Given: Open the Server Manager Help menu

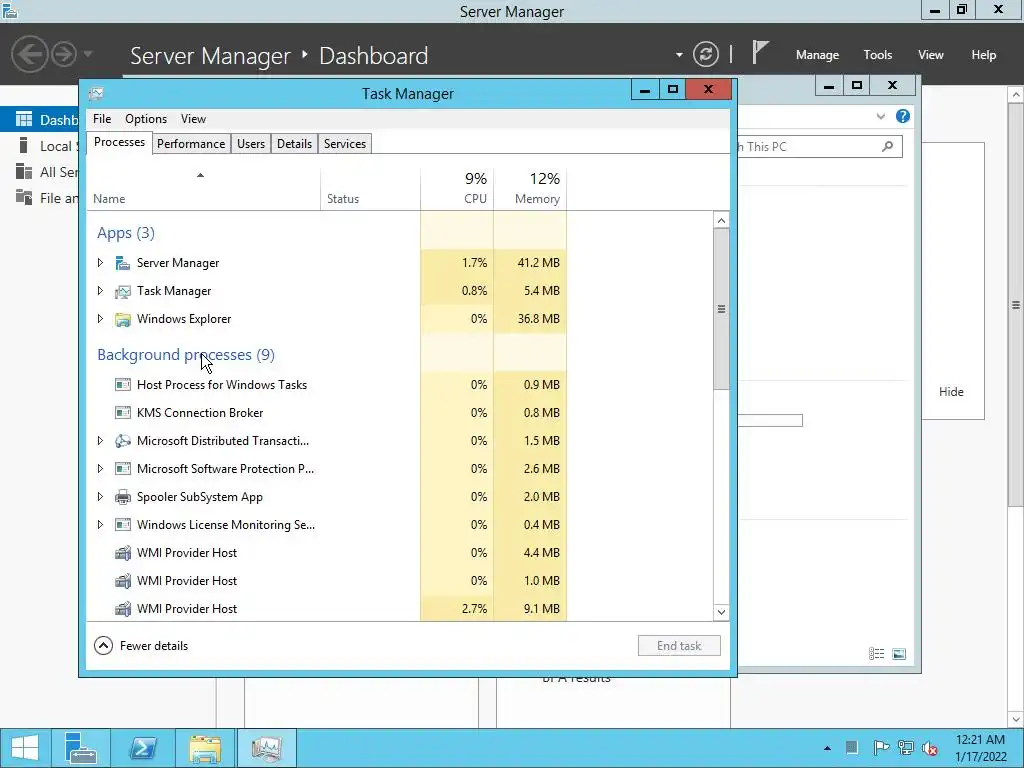Looking at the screenshot, I should (984, 55).
